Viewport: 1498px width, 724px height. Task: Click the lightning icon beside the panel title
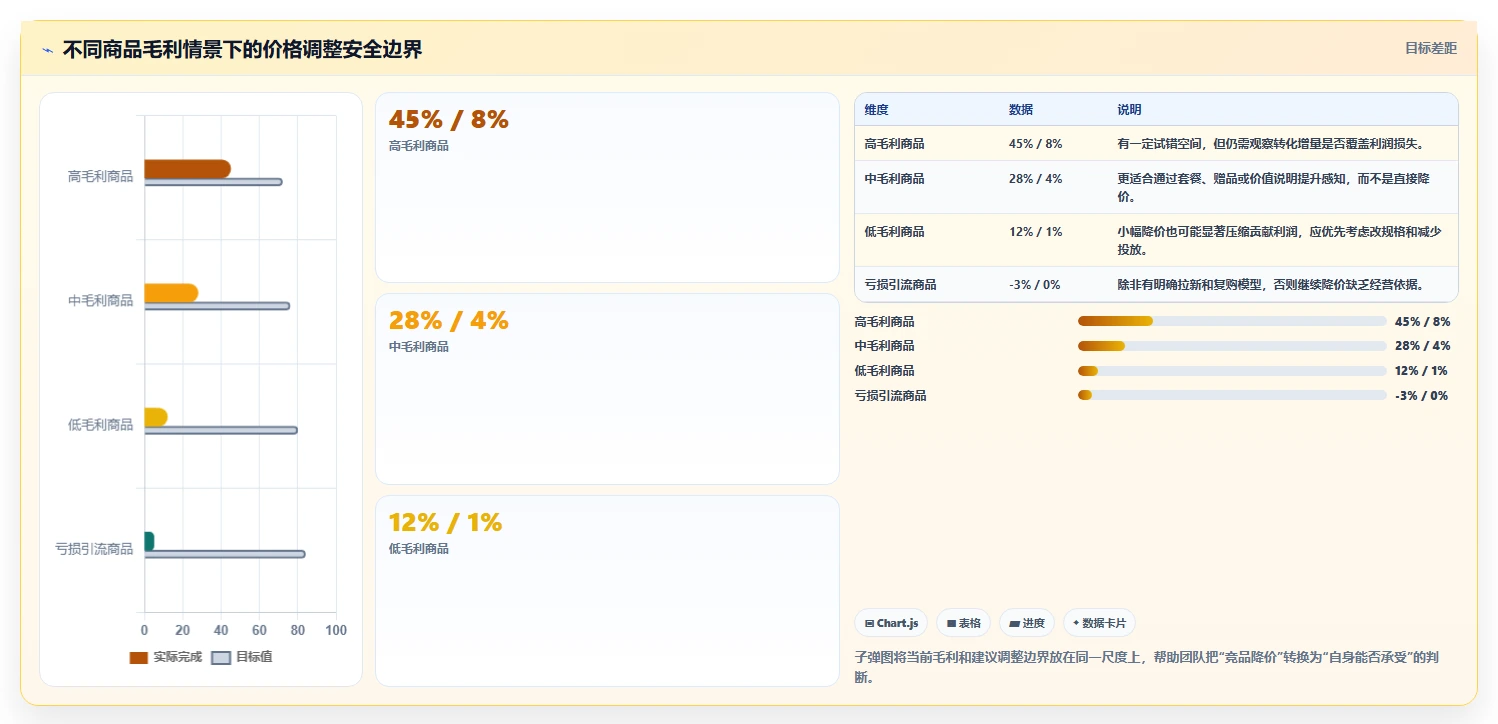point(47,50)
